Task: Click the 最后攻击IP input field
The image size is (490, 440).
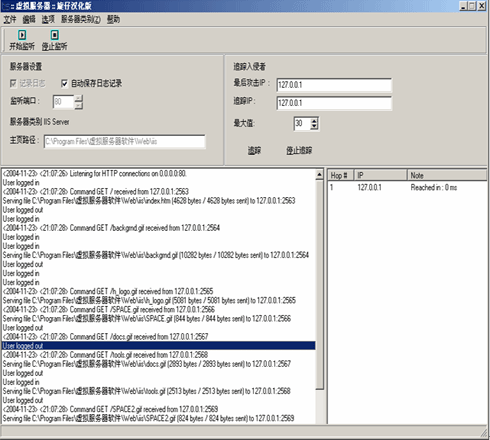Action: pyautogui.click(x=334, y=85)
